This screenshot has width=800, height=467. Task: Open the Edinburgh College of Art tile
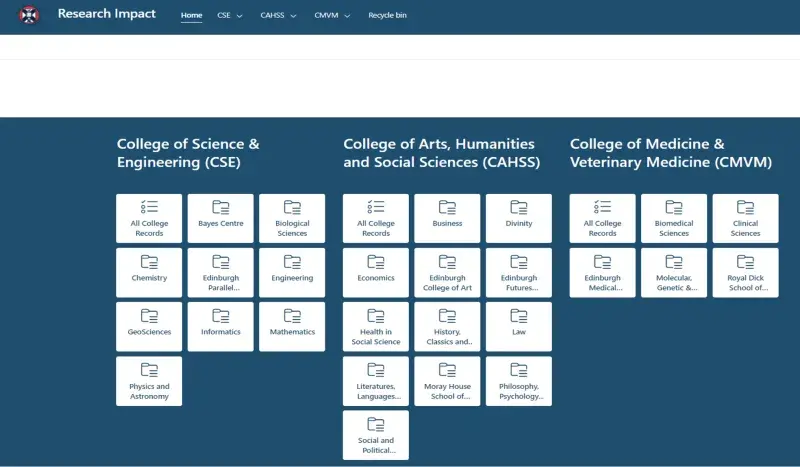(447, 273)
